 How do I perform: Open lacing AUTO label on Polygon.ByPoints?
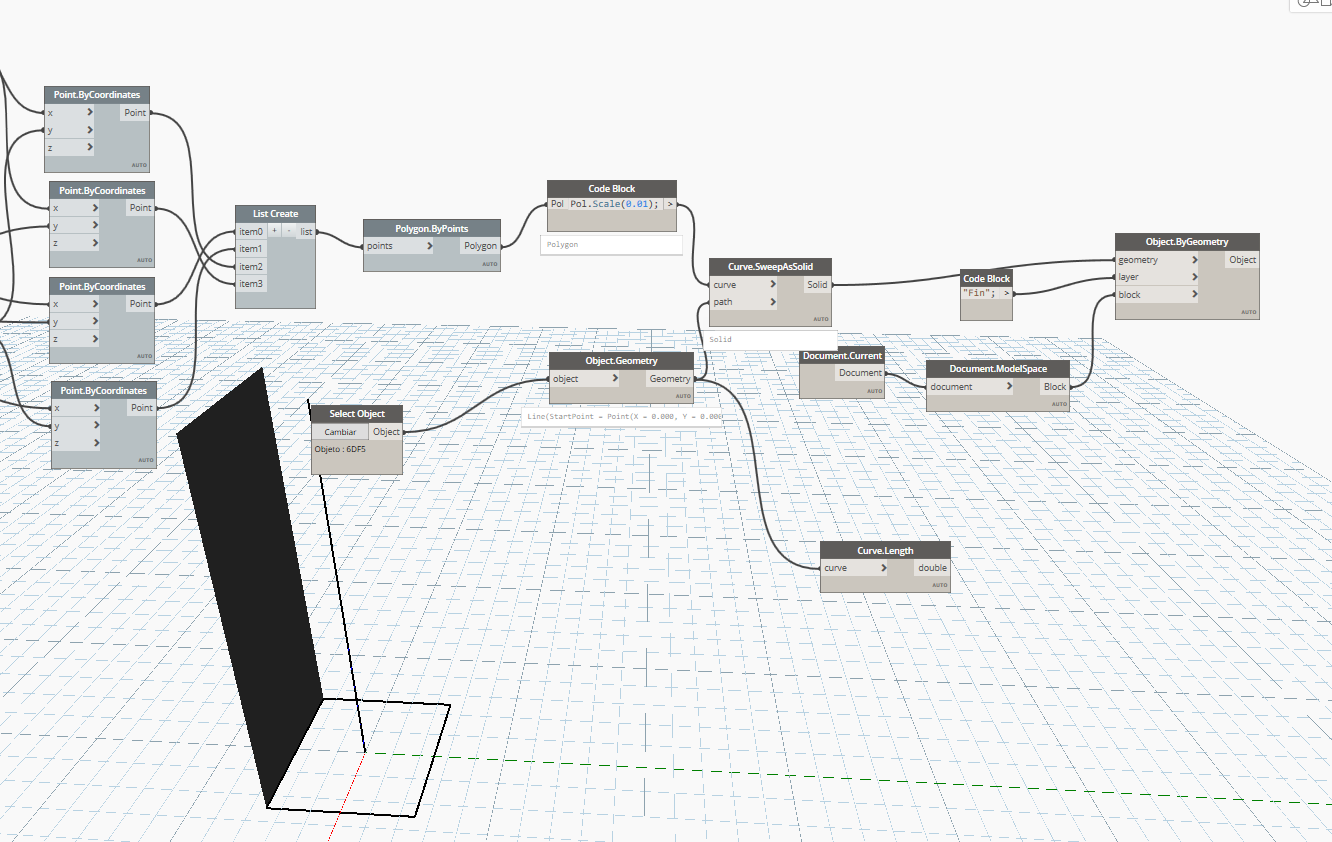(489, 264)
